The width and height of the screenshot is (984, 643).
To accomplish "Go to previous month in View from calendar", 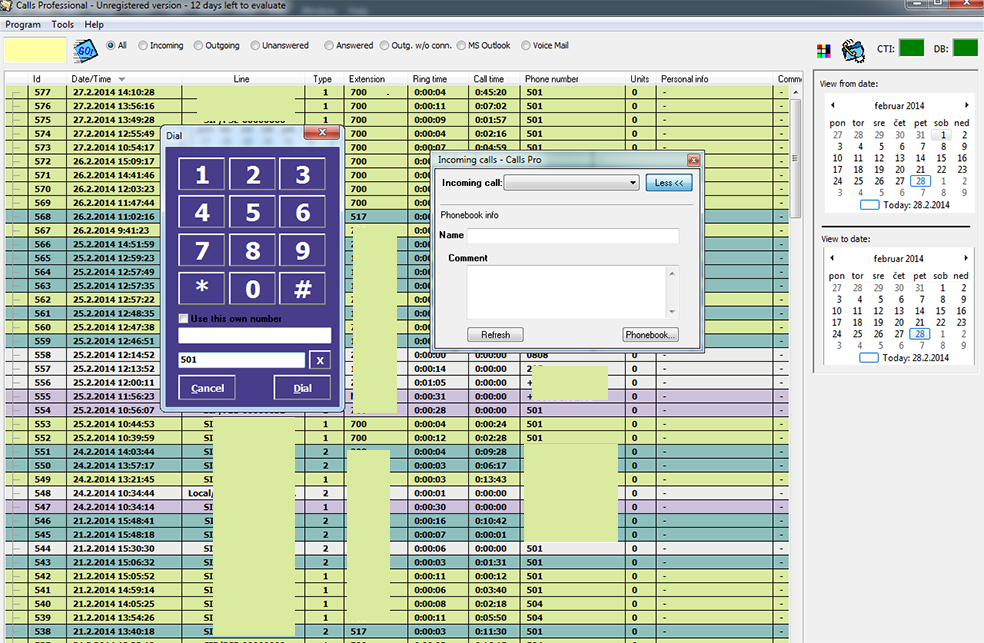I will pyautogui.click(x=833, y=105).
